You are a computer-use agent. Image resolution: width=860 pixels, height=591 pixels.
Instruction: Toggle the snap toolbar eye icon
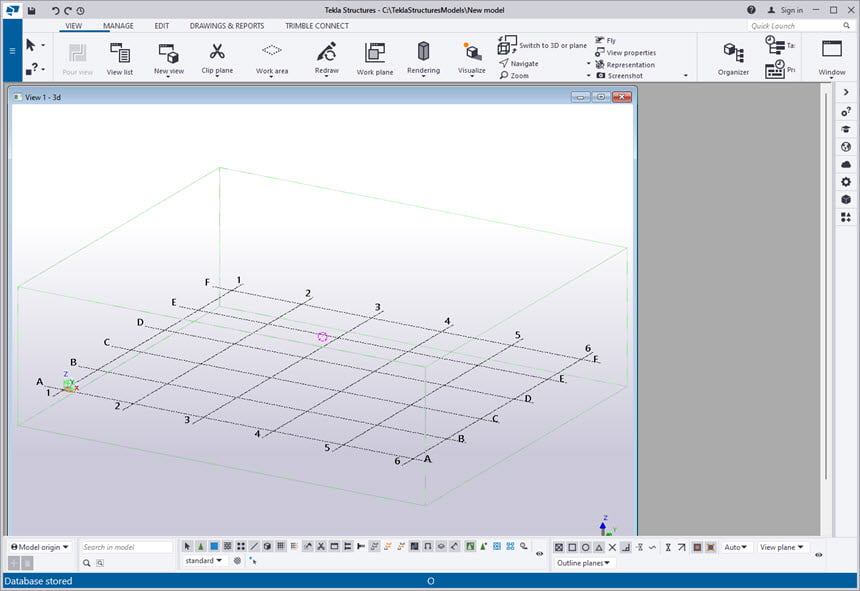click(818, 555)
